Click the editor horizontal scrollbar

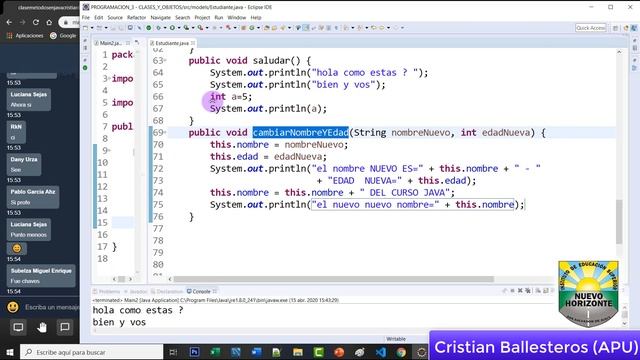click(333, 279)
